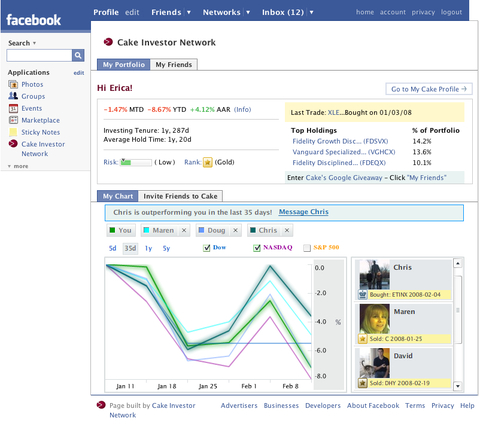The width and height of the screenshot is (480, 430).
Task: Open Developers link in footer
Action: click(323, 406)
